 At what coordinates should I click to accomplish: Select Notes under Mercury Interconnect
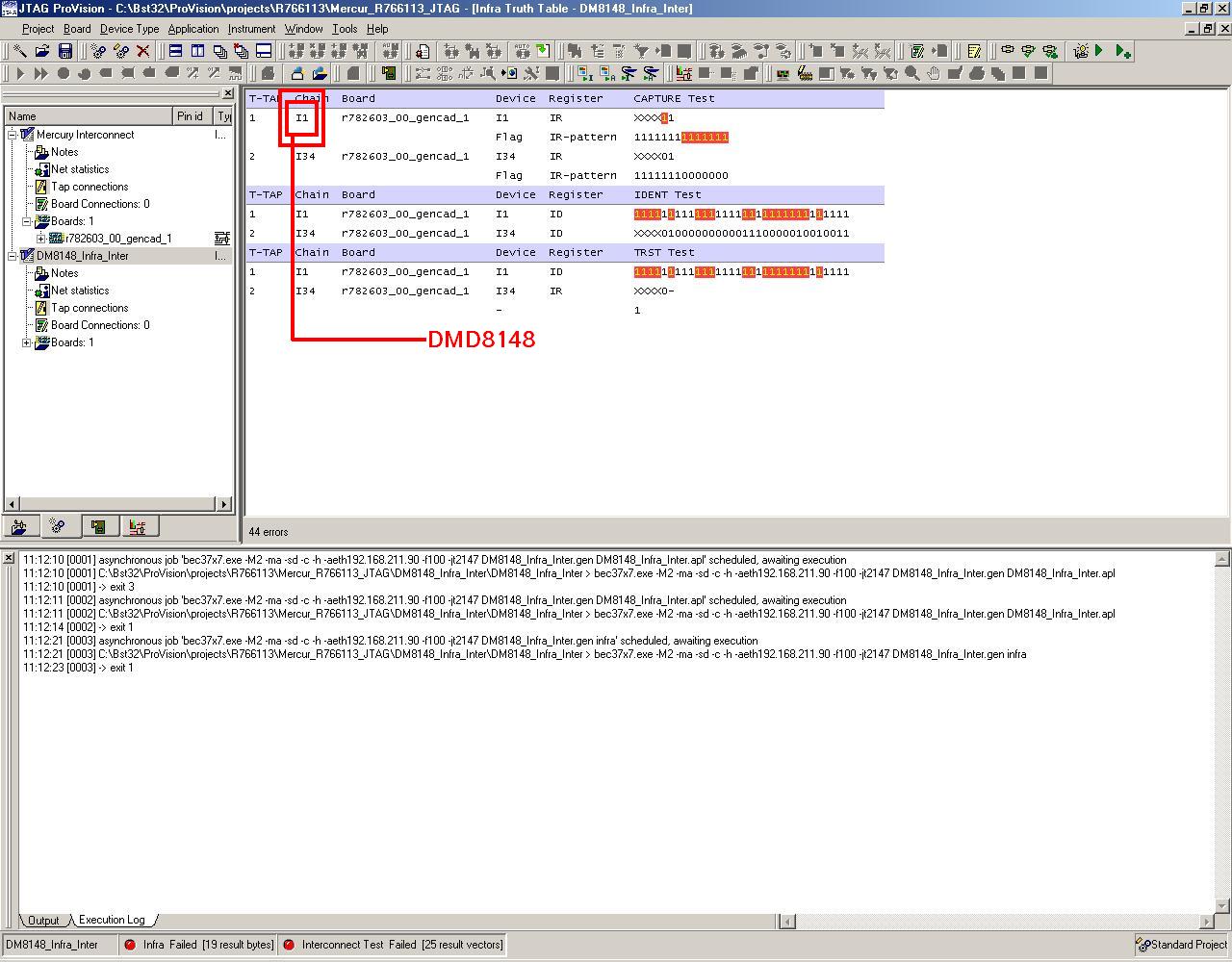click(x=64, y=152)
